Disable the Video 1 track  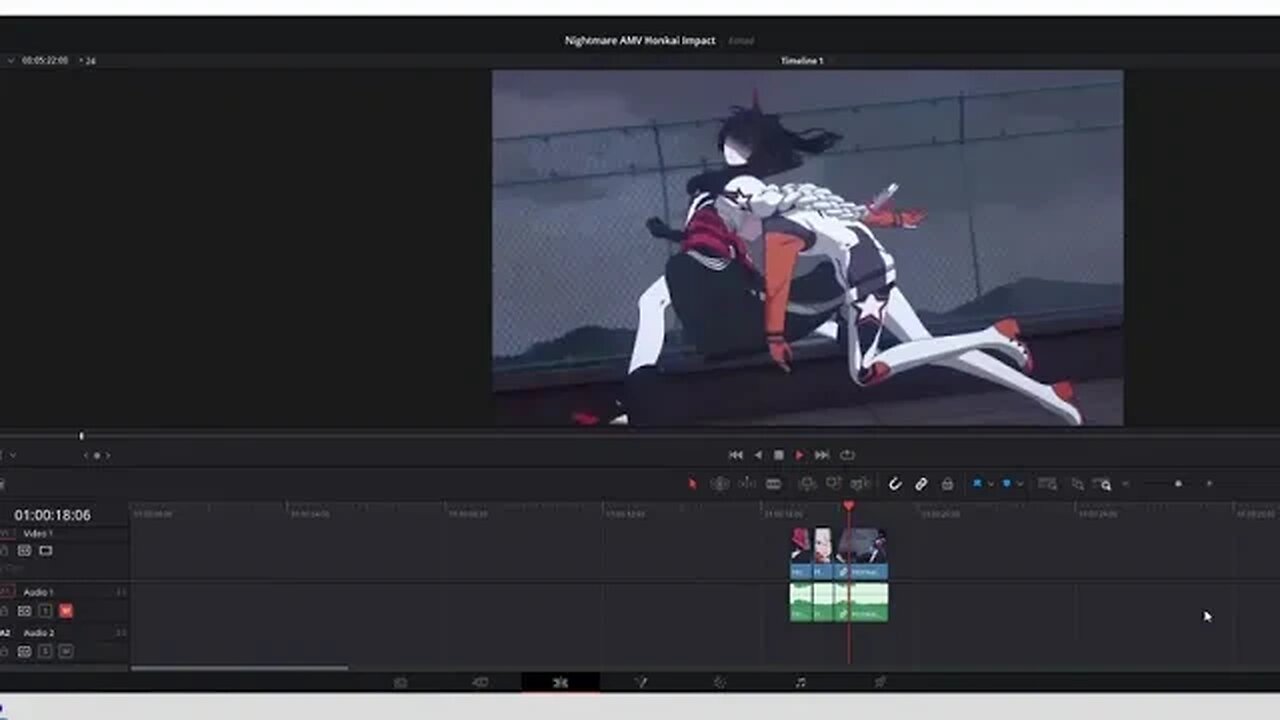(46, 551)
